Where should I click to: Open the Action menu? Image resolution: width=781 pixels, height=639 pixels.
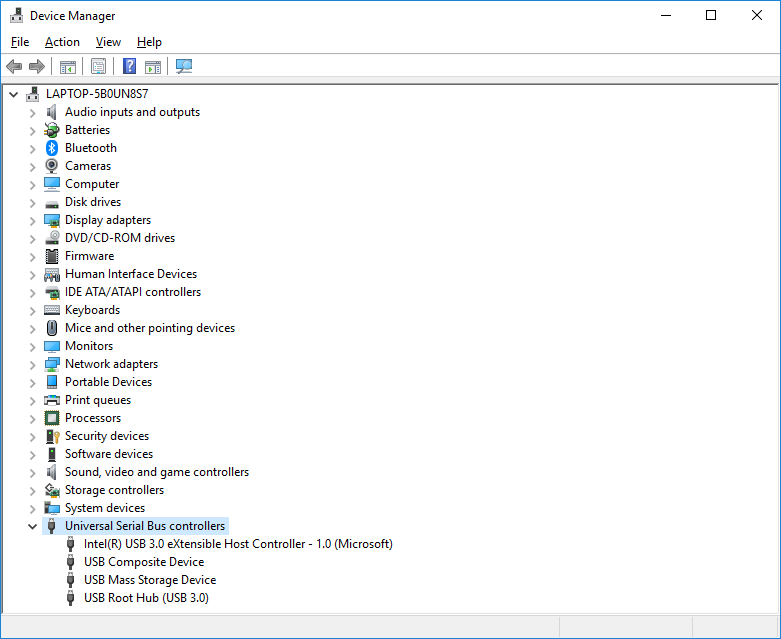(62, 42)
